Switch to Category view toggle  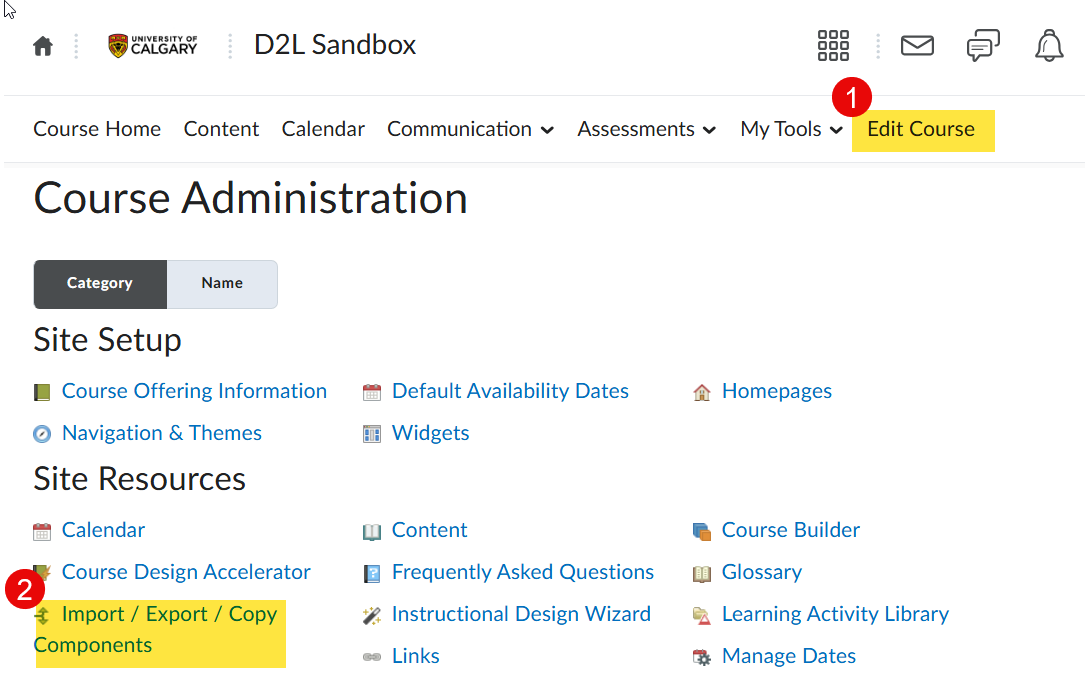click(100, 284)
